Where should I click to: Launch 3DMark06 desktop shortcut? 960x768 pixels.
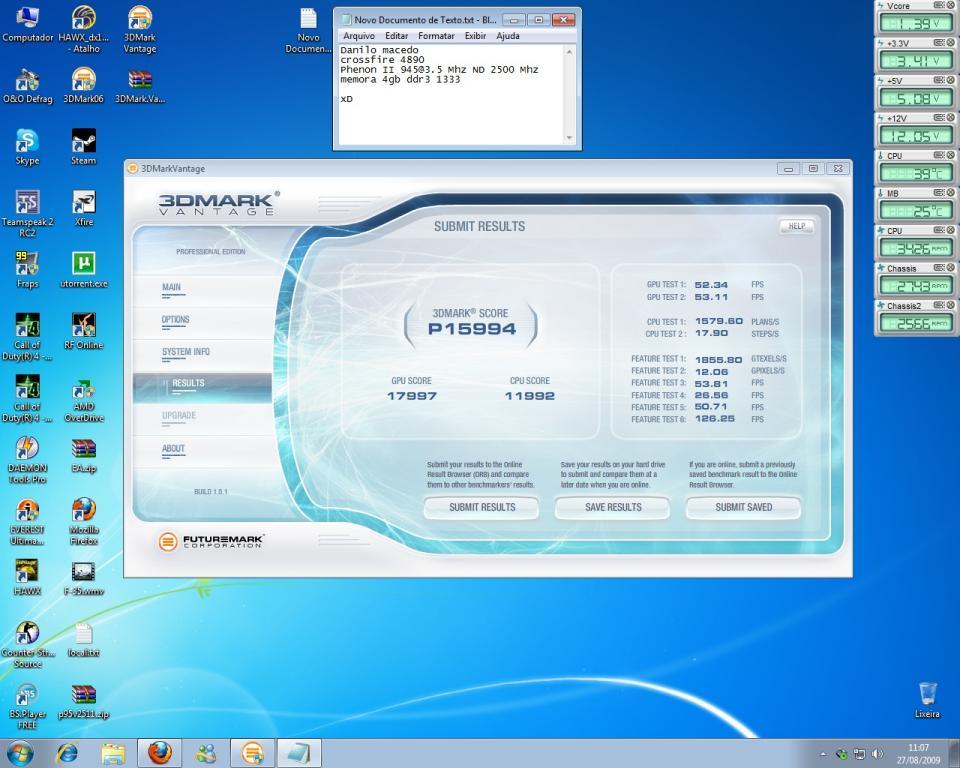[84, 86]
